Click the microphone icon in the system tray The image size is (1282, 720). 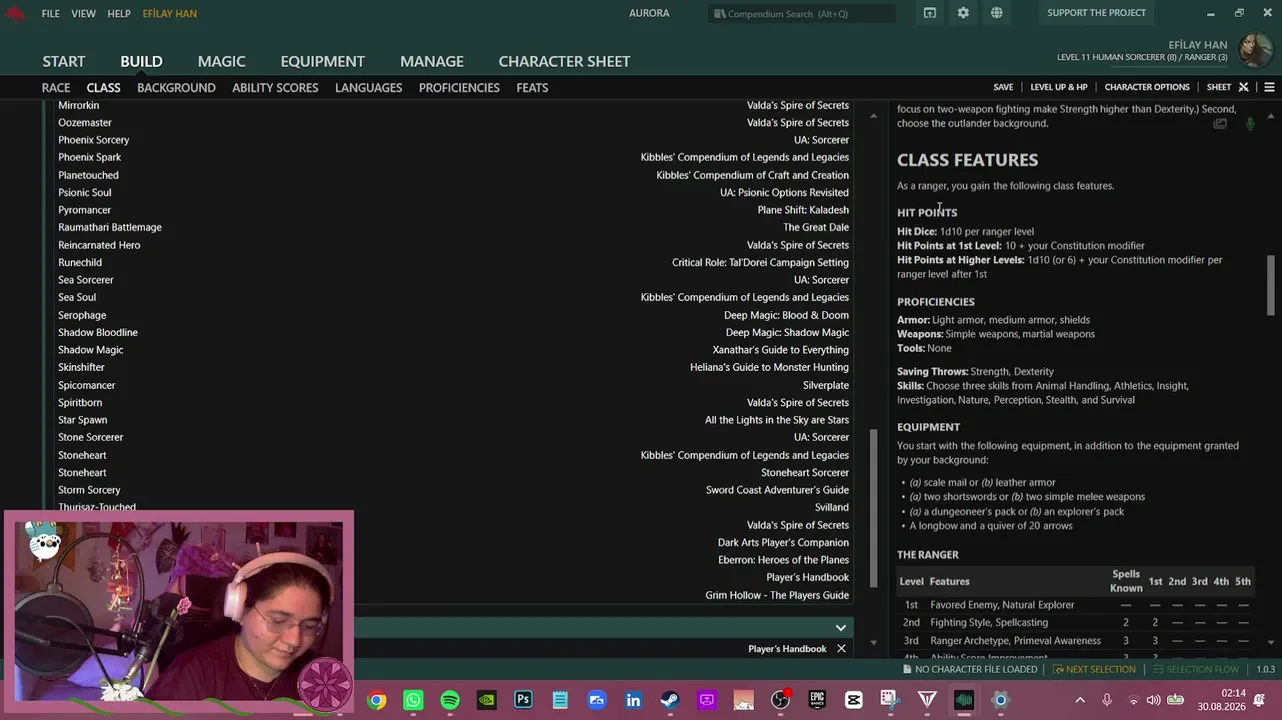1107,700
